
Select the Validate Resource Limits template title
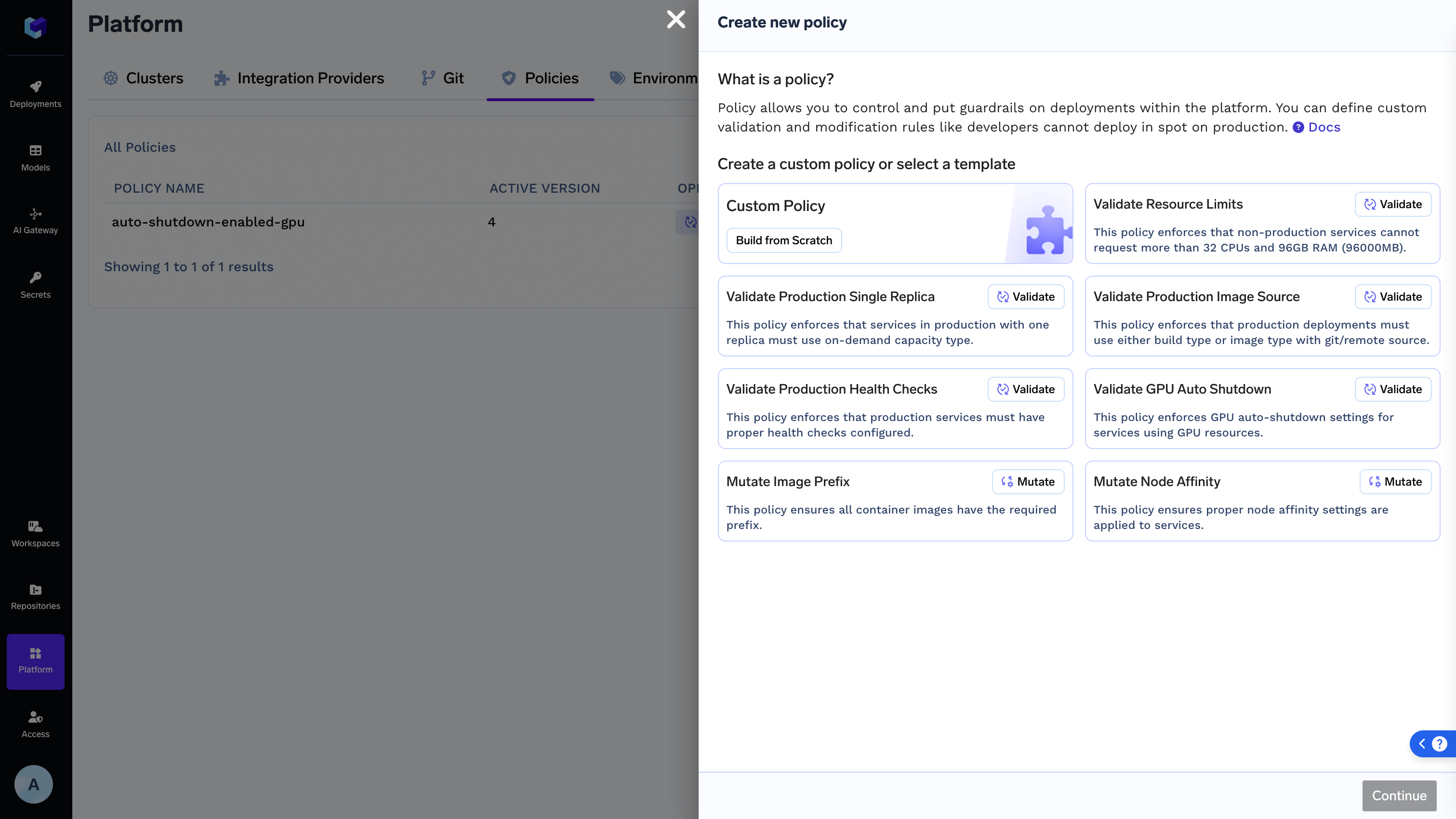click(1168, 204)
